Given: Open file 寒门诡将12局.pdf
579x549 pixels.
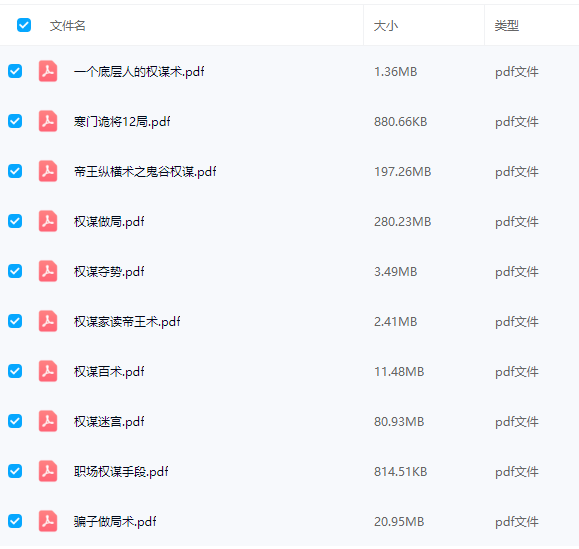Looking at the screenshot, I should (x=122, y=121).
